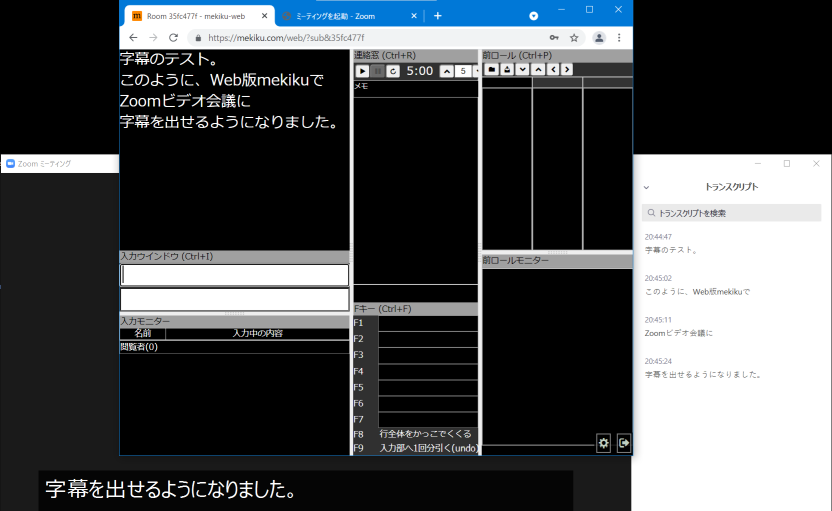Click the 名前 column header
The height and width of the screenshot is (511, 832).
(143, 333)
